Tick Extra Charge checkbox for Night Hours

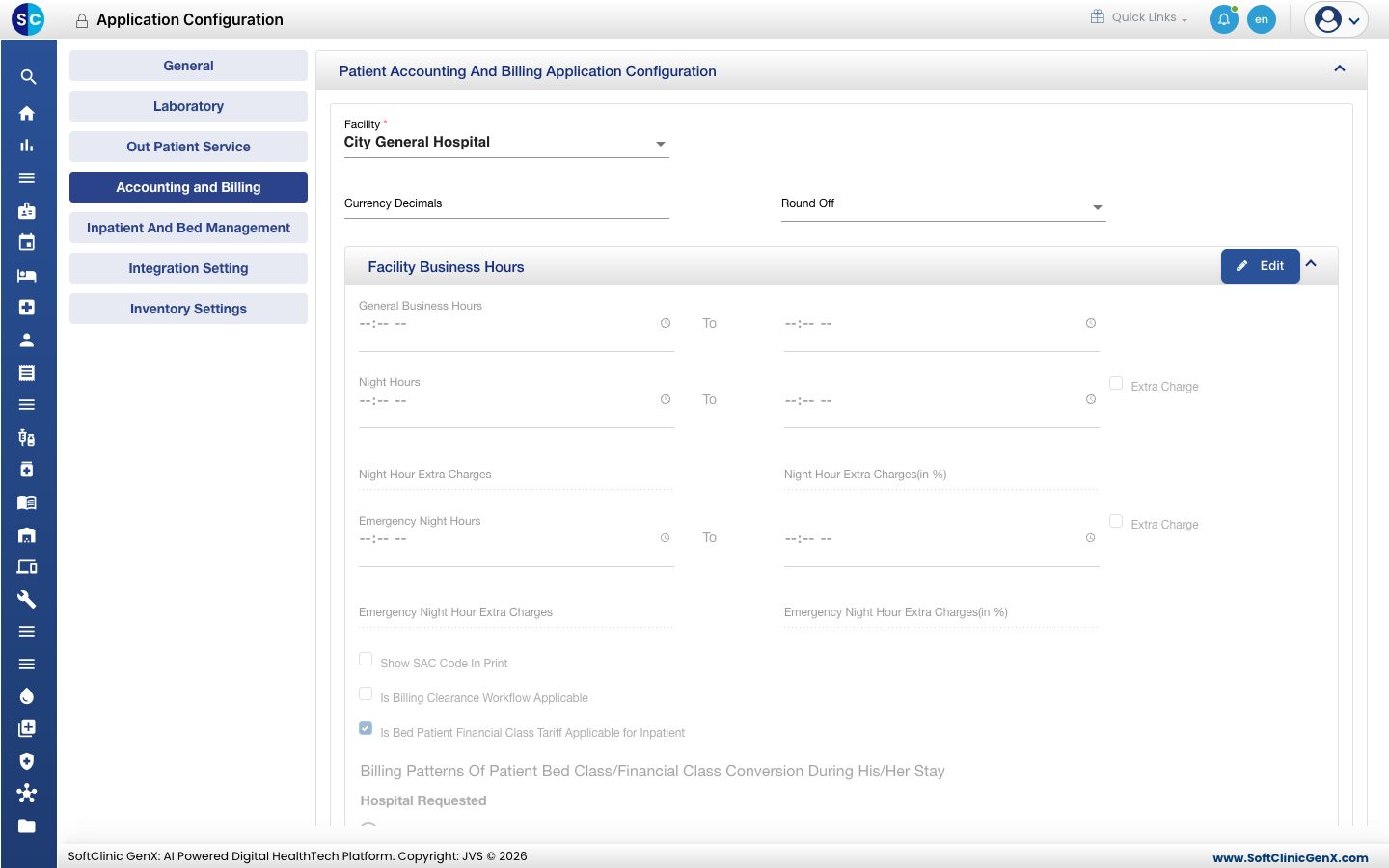point(1116,383)
